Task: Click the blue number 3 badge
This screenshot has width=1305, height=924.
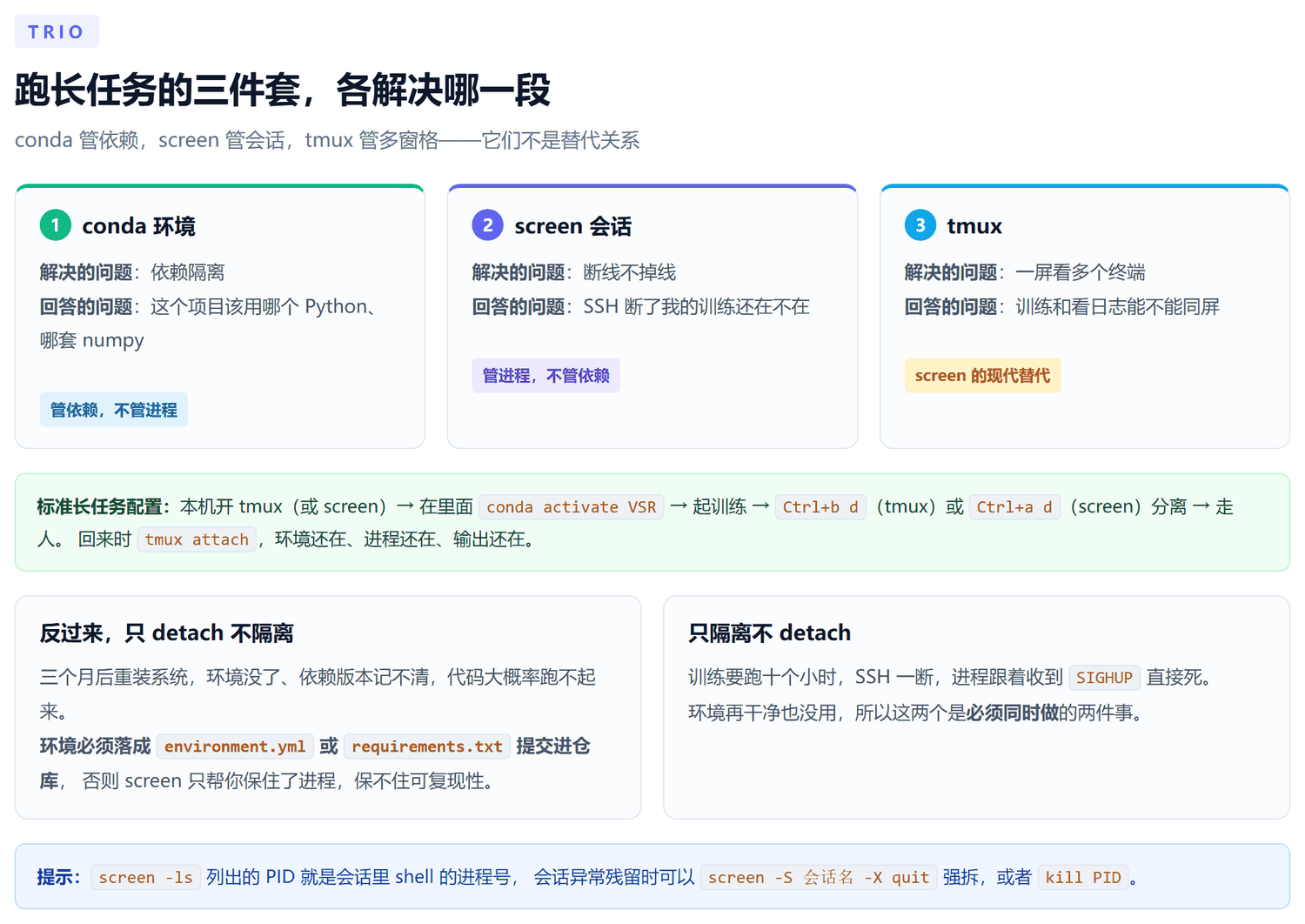Action: click(920, 225)
